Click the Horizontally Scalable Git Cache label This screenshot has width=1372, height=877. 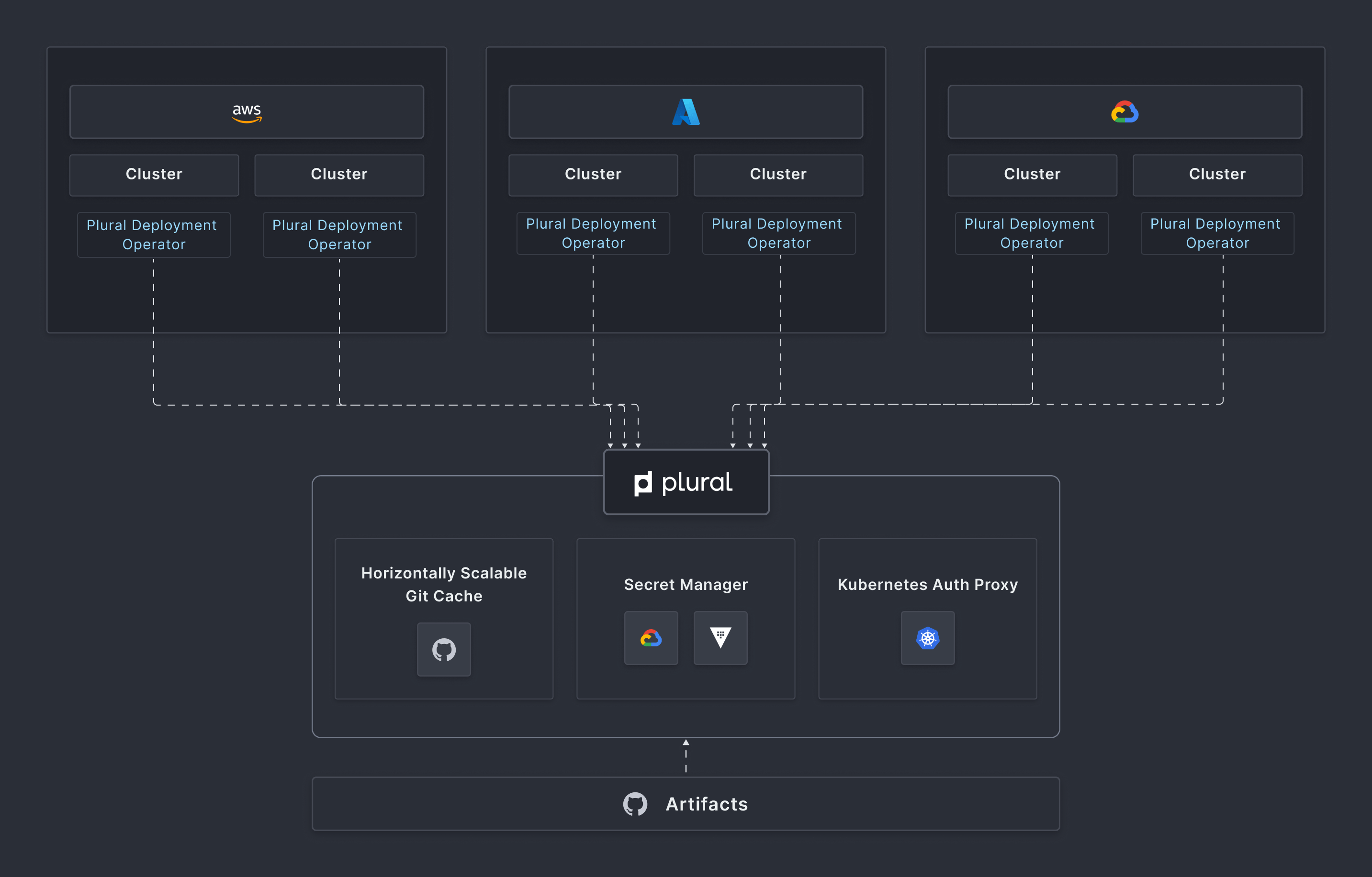pyautogui.click(x=444, y=584)
